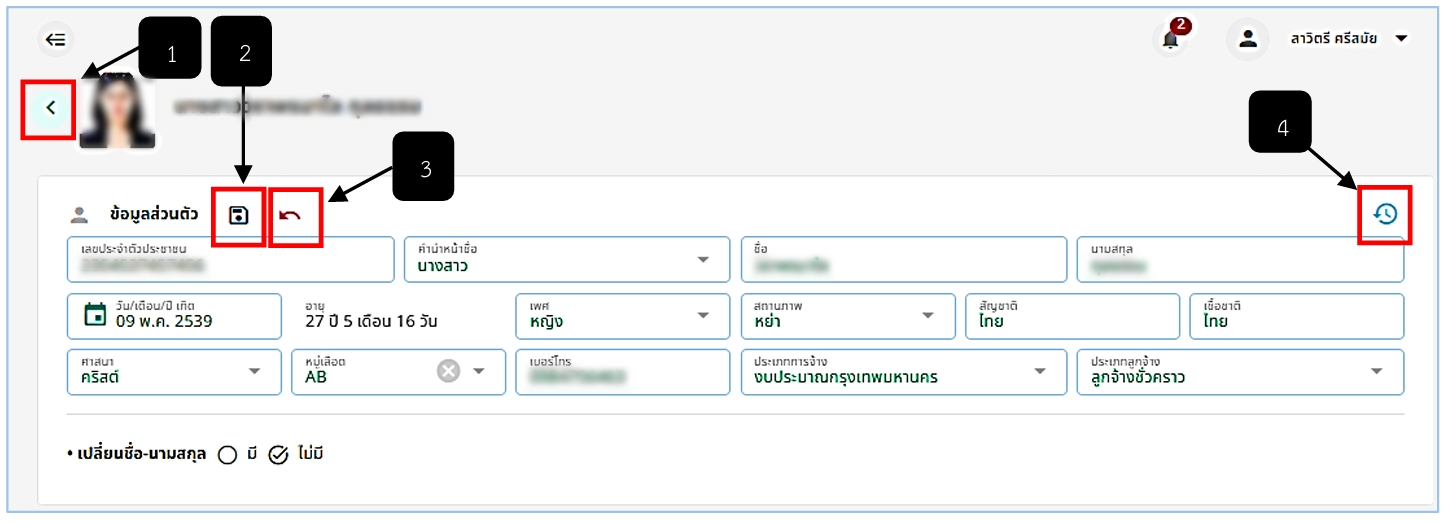The width and height of the screenshot is (1447, 523).
Task: Save personal data with the disk icon
Action: click(238, 215)
